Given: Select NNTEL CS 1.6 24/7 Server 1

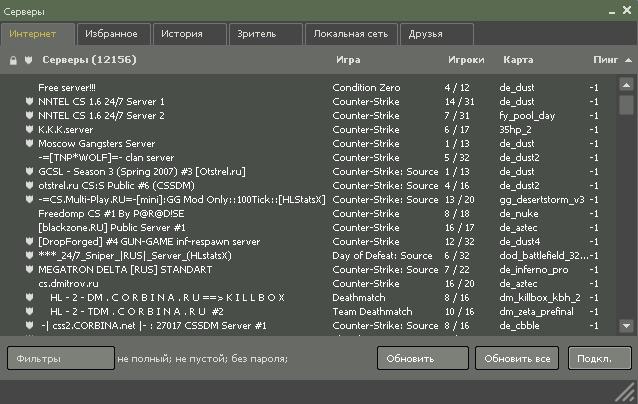Looking at the screenshot, I should 309,101.
